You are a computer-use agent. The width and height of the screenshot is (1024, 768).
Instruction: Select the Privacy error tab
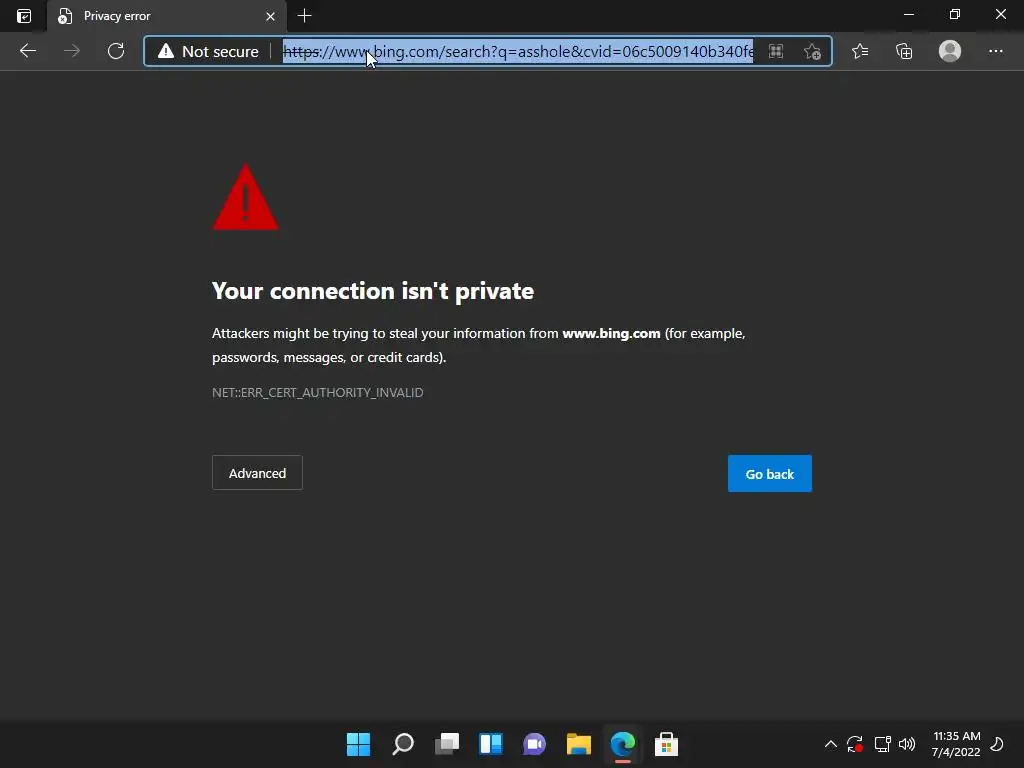point(167,16)
